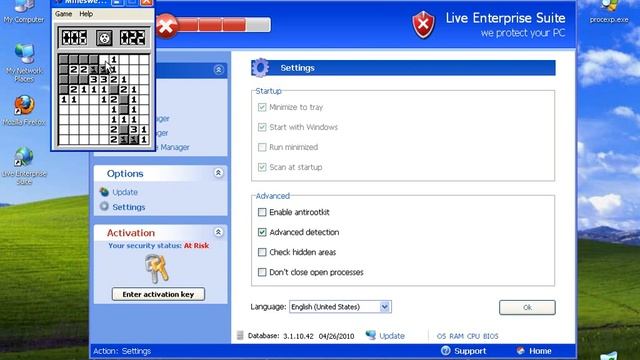640x360 pixels.
Task: Open My Network Places desktop icon
Action: (x=24, y=62)
